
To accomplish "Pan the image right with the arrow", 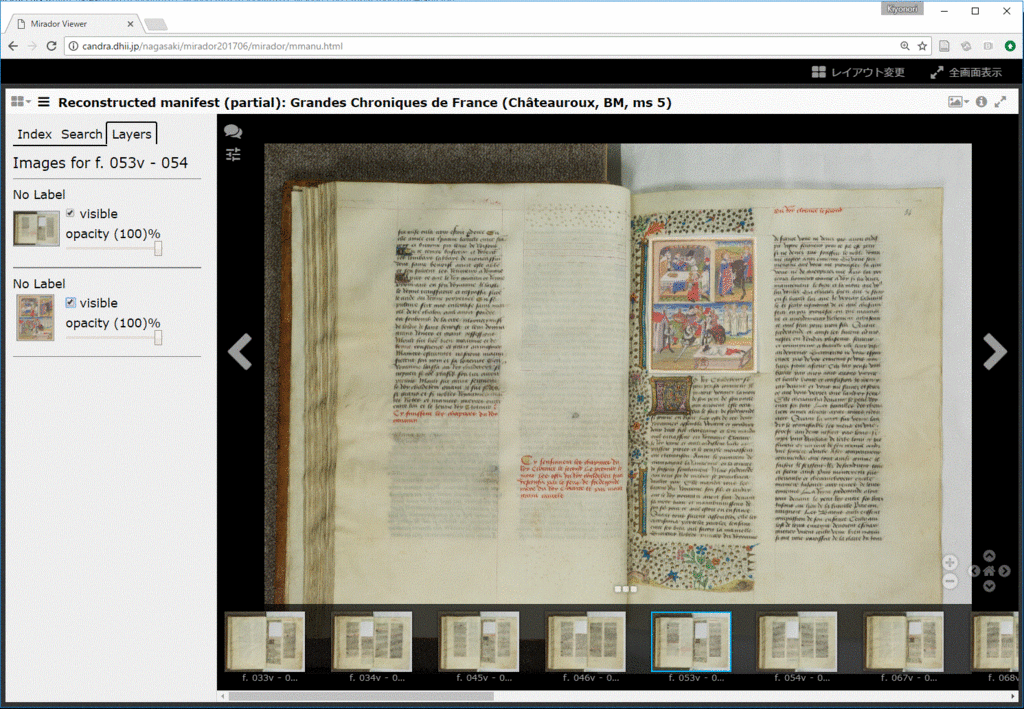I will pos(1004,571).
